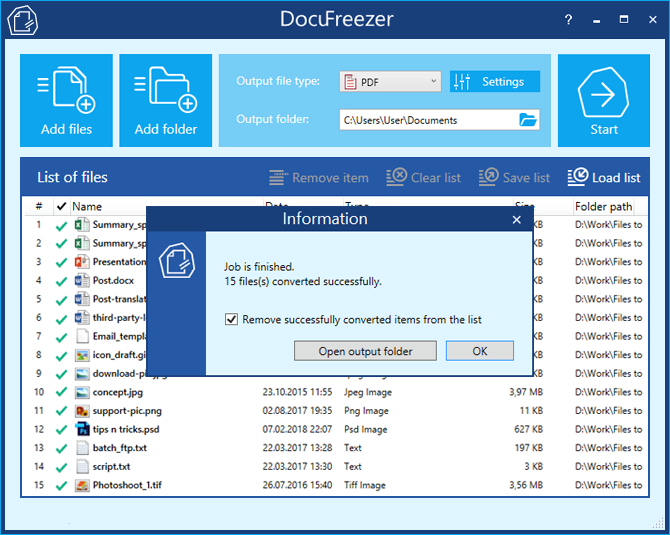The image size is (670, 535).
Task: Click date 23.10.2015 11:55 cell
Action: [297, 392]
